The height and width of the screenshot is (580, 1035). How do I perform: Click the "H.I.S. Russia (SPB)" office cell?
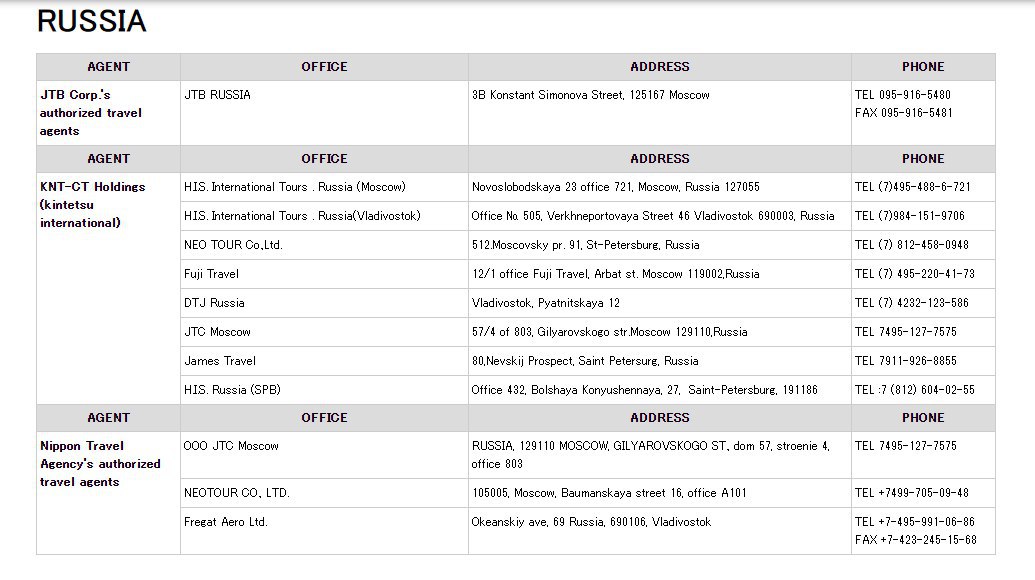pos(324,390)
